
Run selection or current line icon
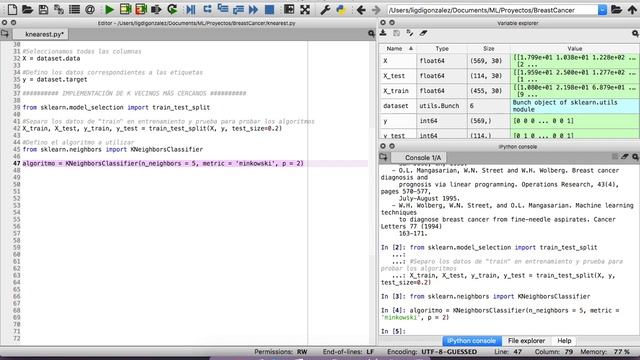[156, 9]
